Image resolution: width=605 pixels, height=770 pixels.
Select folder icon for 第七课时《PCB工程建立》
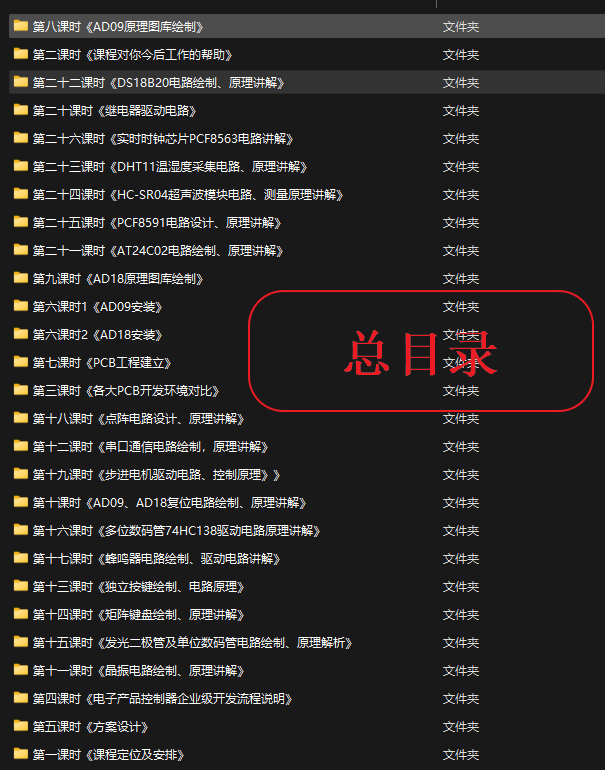21,362
